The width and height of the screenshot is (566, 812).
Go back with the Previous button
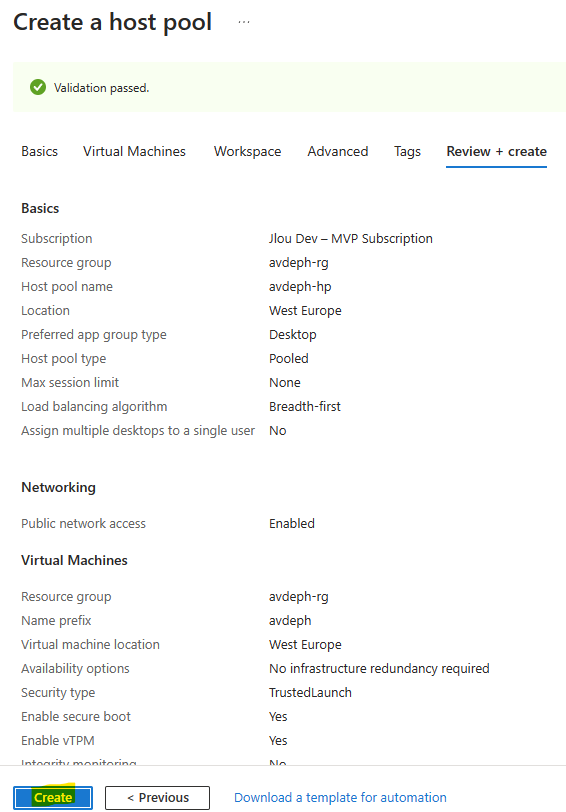(x=157, y=798)
